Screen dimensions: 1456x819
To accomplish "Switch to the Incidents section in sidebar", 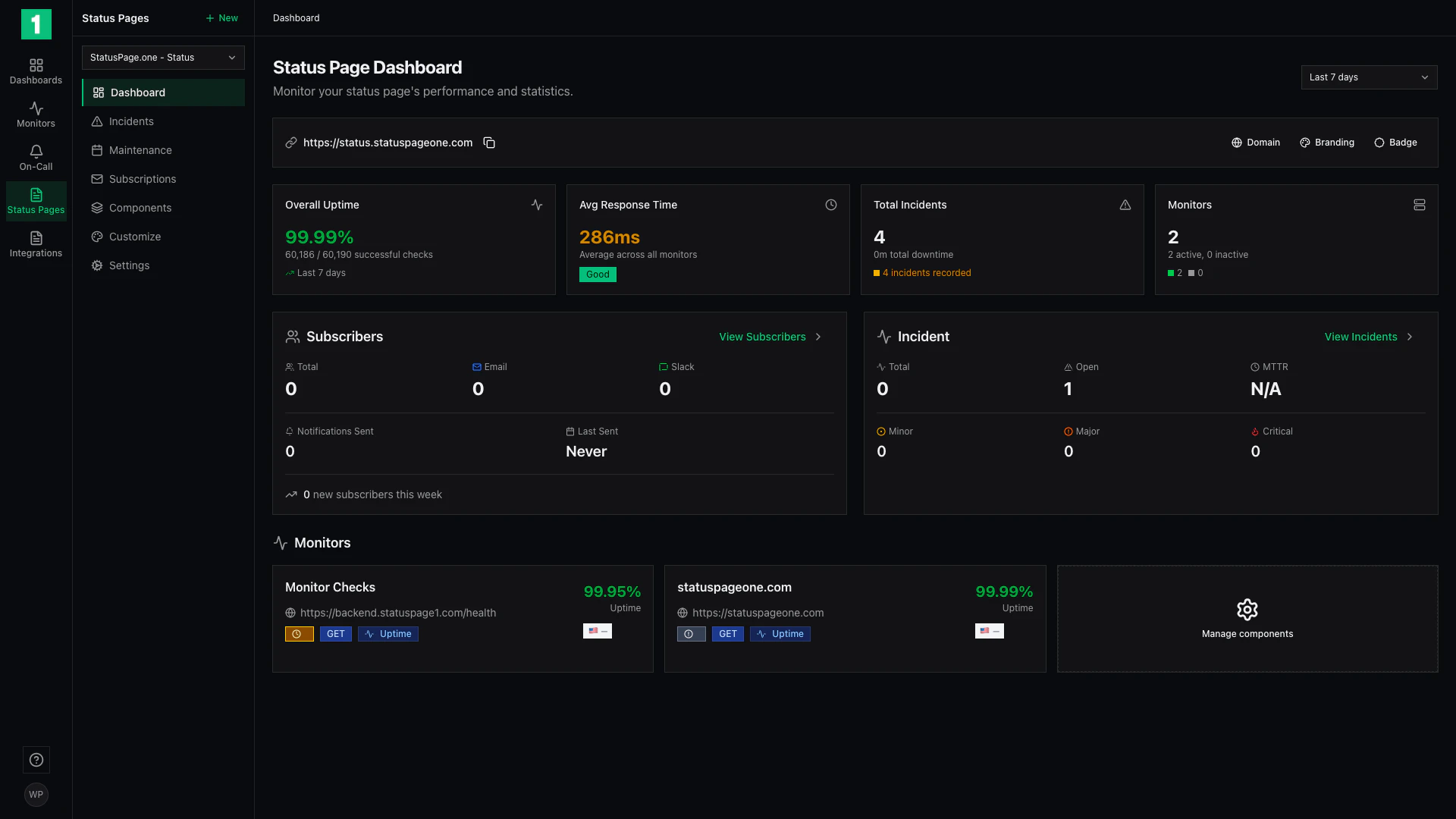I will click(x=131, y=121).
